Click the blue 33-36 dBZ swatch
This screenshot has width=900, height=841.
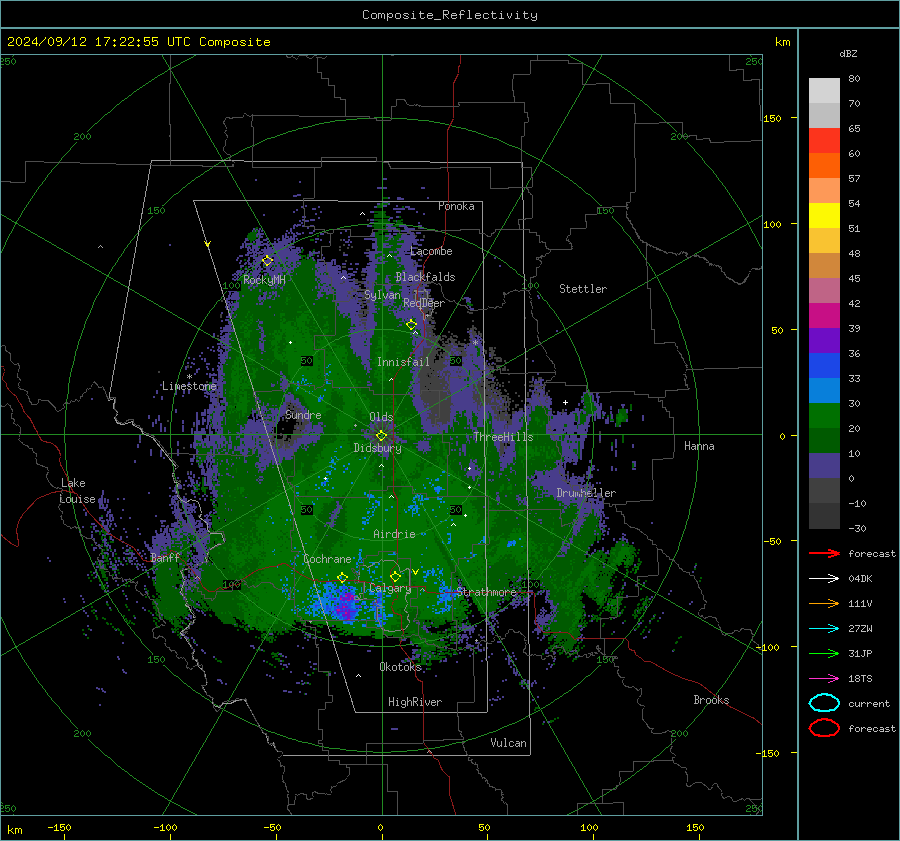pyautogui.click(x=824, y=366)
